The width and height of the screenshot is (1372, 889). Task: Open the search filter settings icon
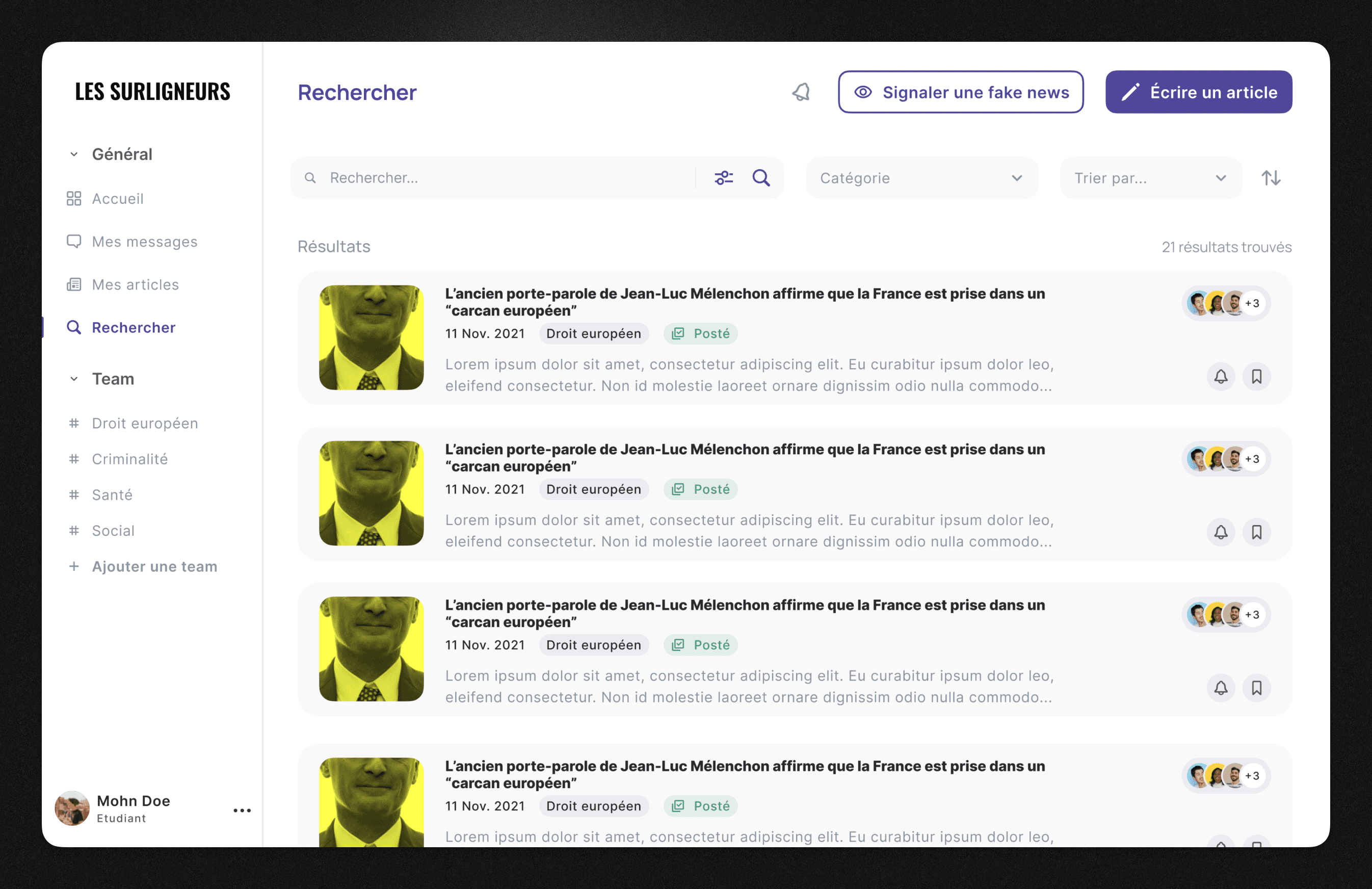tap(724, 177)
